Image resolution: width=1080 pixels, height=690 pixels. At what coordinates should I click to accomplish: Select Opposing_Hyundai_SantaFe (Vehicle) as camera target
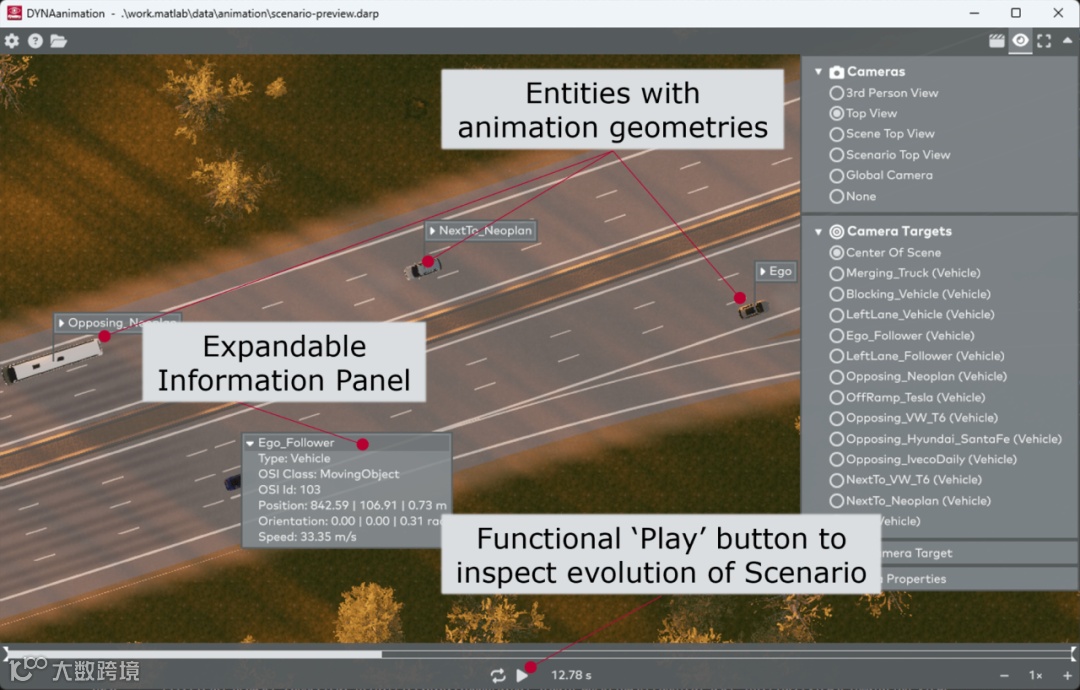946,439
